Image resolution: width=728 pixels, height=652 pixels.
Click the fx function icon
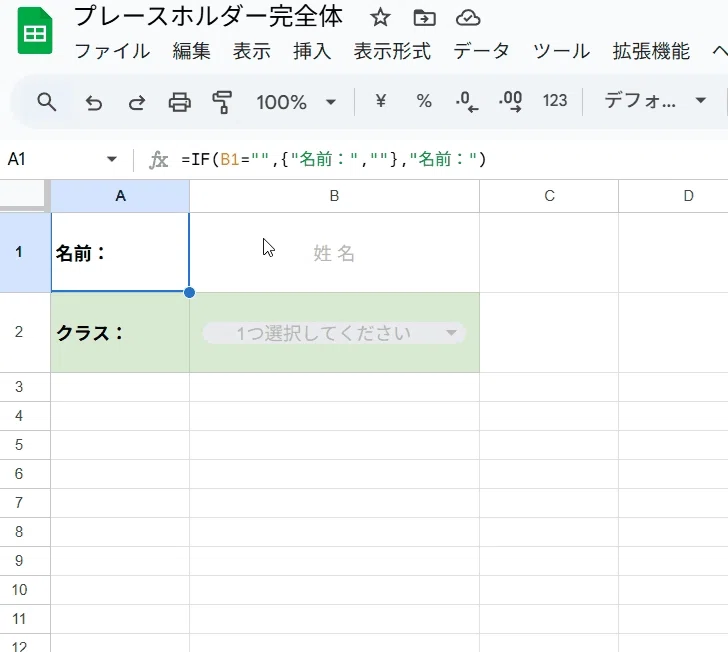(158, 160)
